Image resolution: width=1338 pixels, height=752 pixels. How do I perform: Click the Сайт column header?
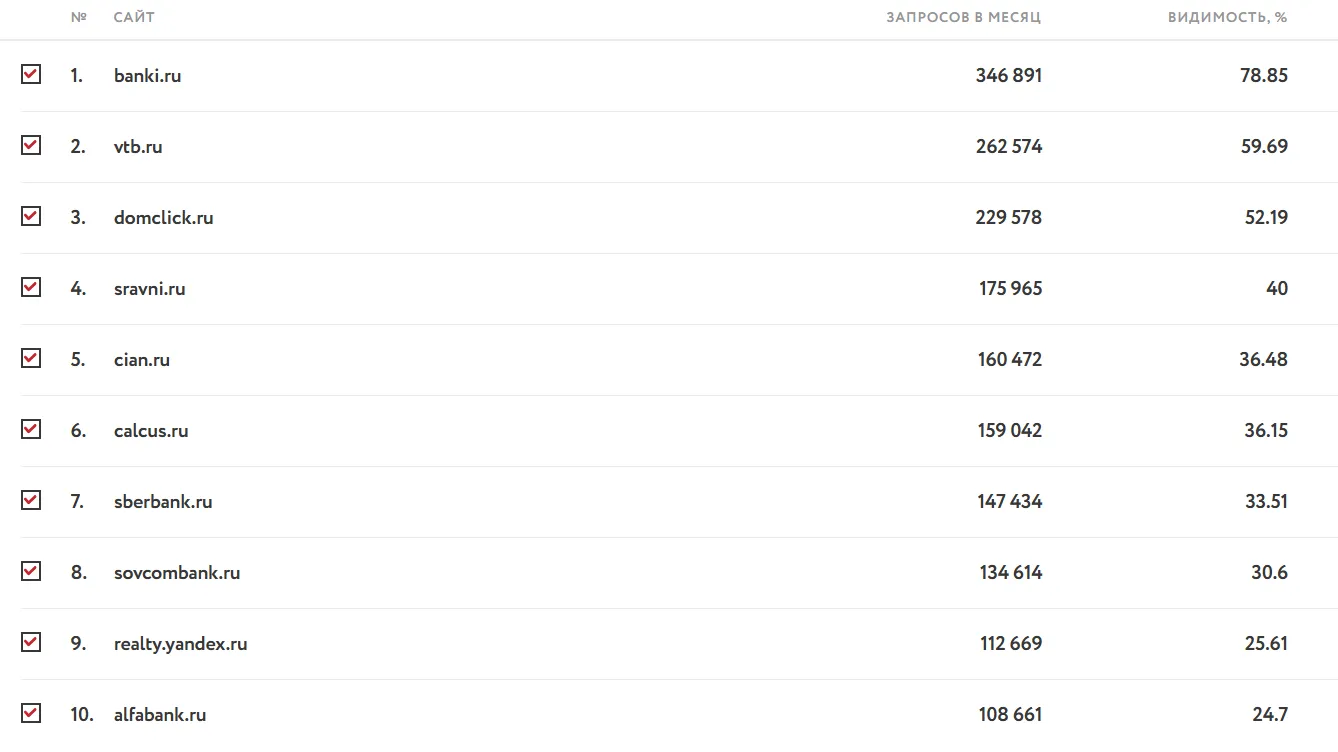[134, 18]
